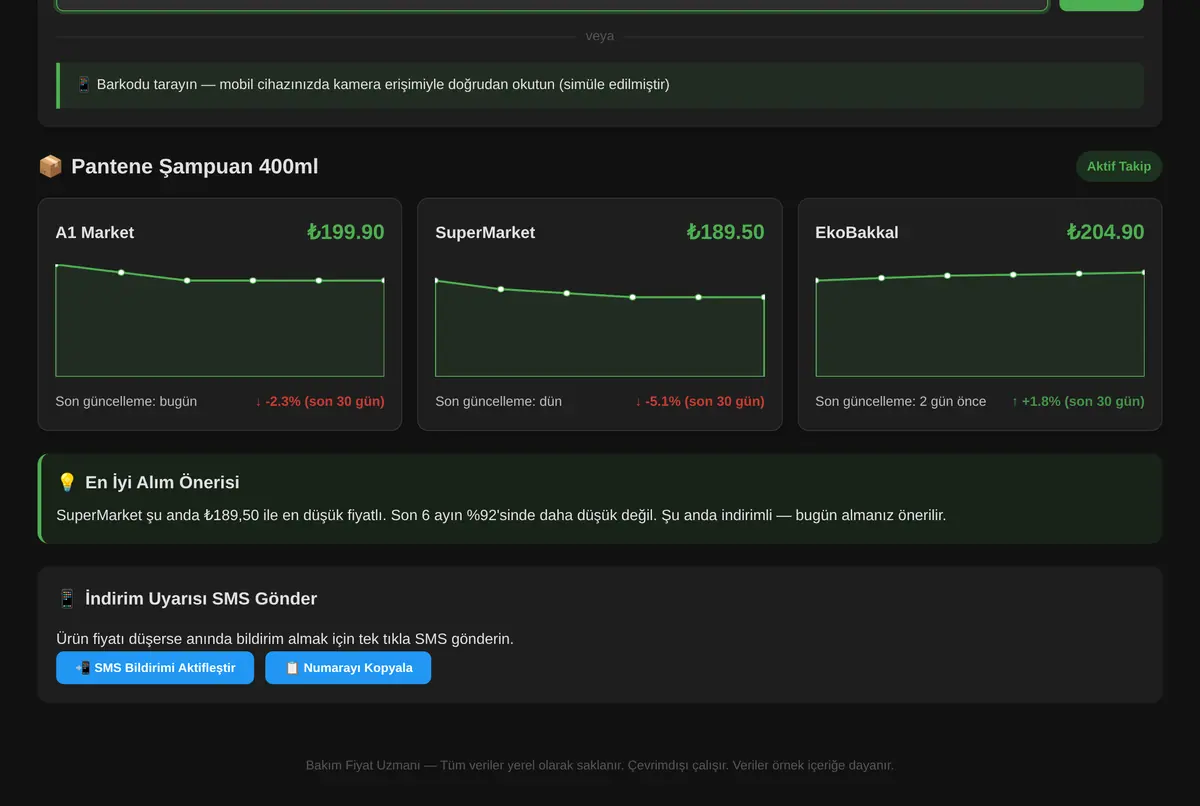Click the recommendation sentence ending in 'bugün almanız önerilir'
Viewport: 1200px width, 806px height.
point(501,515)
